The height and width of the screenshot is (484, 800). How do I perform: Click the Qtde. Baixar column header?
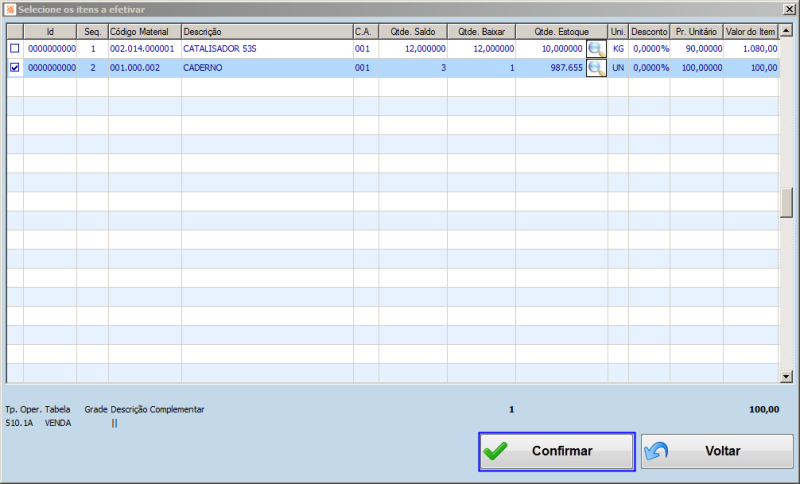tap(481, 32)
